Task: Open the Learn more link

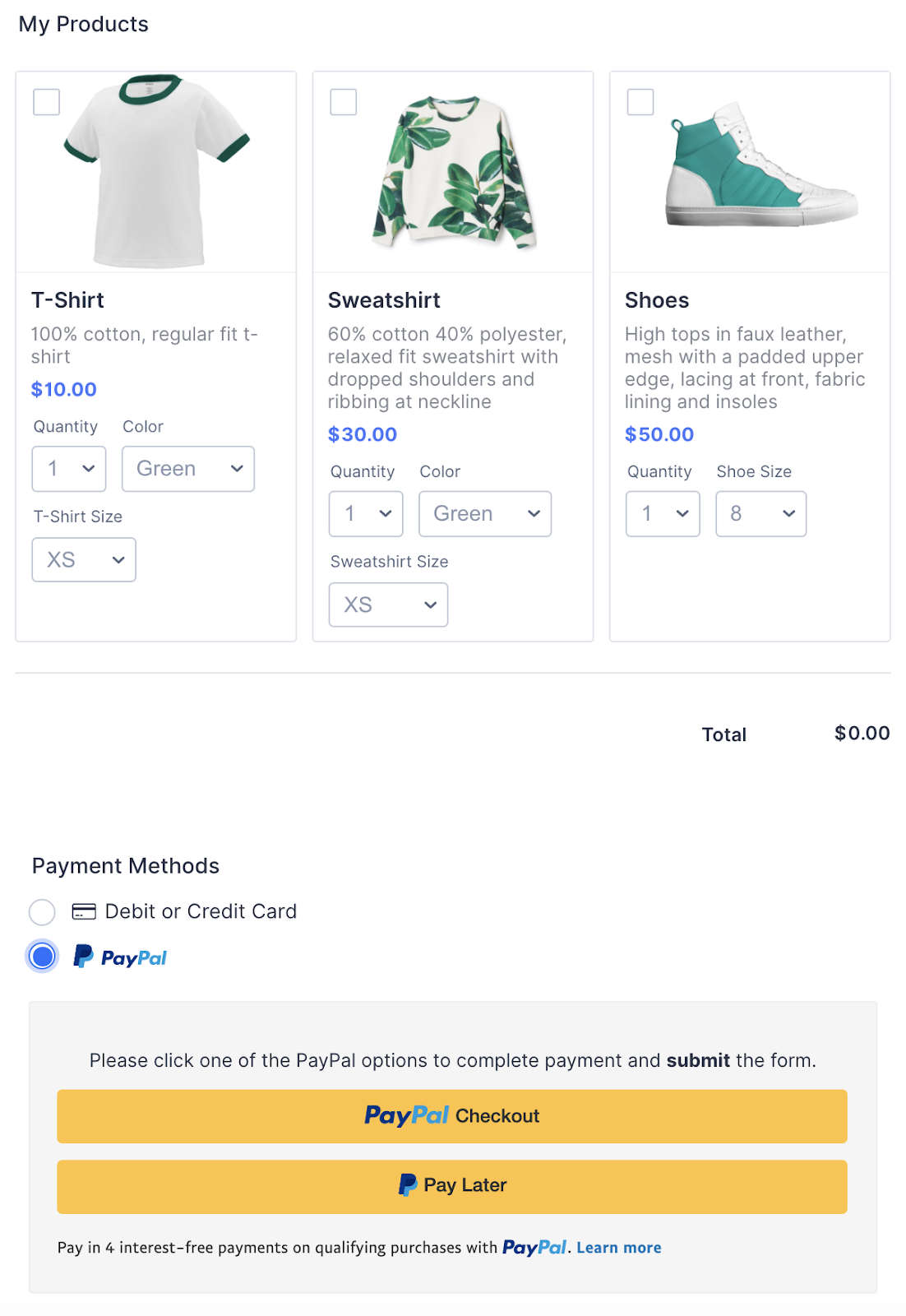Action: [618, 1248]
